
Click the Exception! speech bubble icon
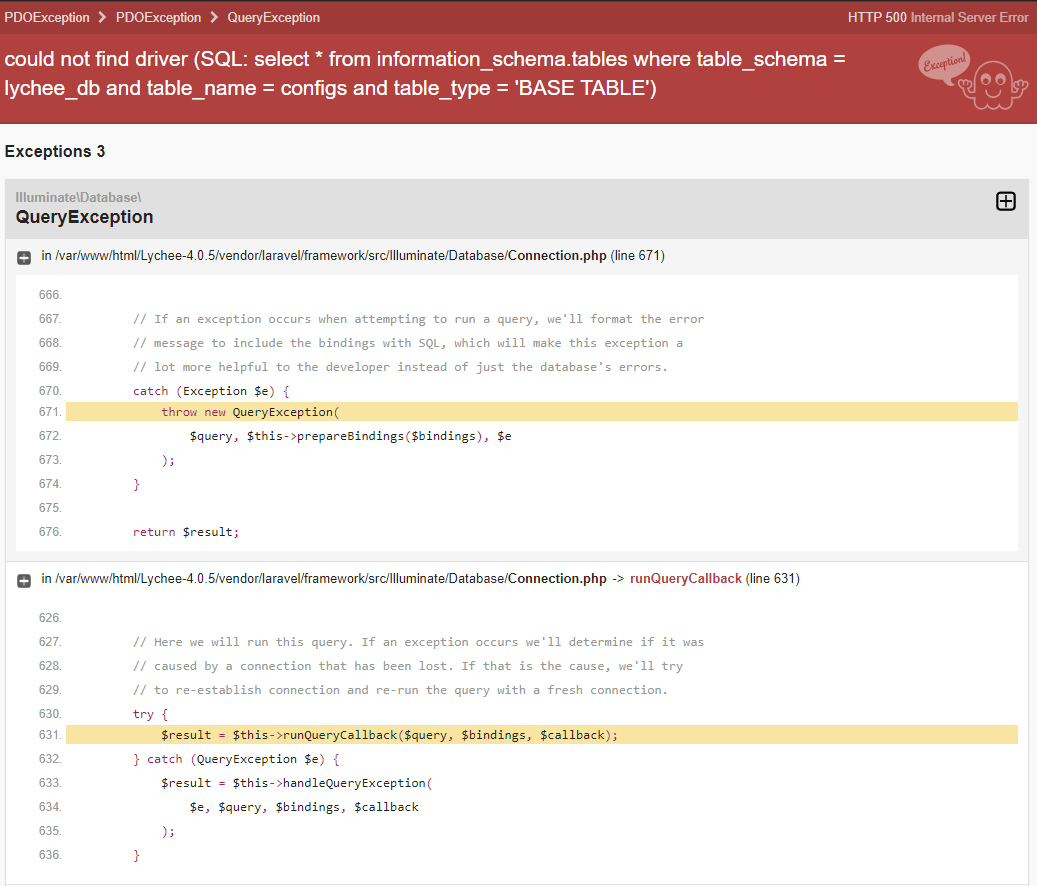[x=943, y=62]
